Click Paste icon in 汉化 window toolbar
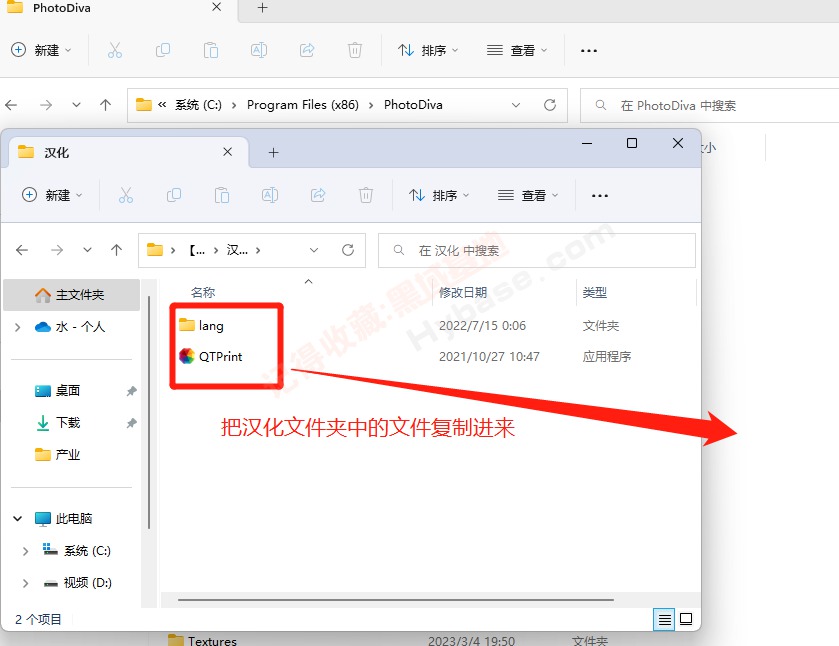Image resolution: width=839 pixels, height=646 pixels. point(222,195)
